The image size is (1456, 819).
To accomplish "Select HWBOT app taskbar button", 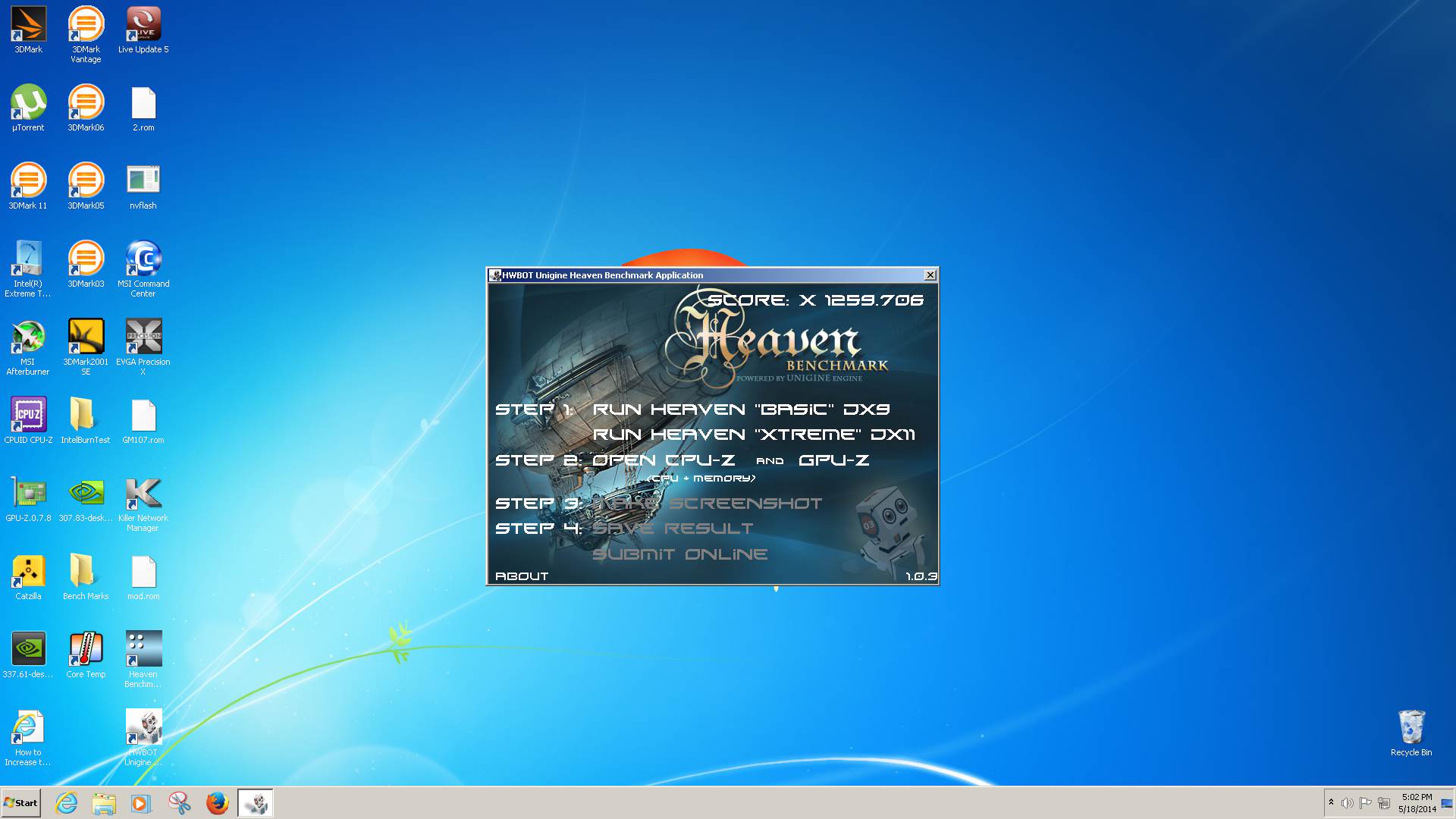I will tap(256, 803).
